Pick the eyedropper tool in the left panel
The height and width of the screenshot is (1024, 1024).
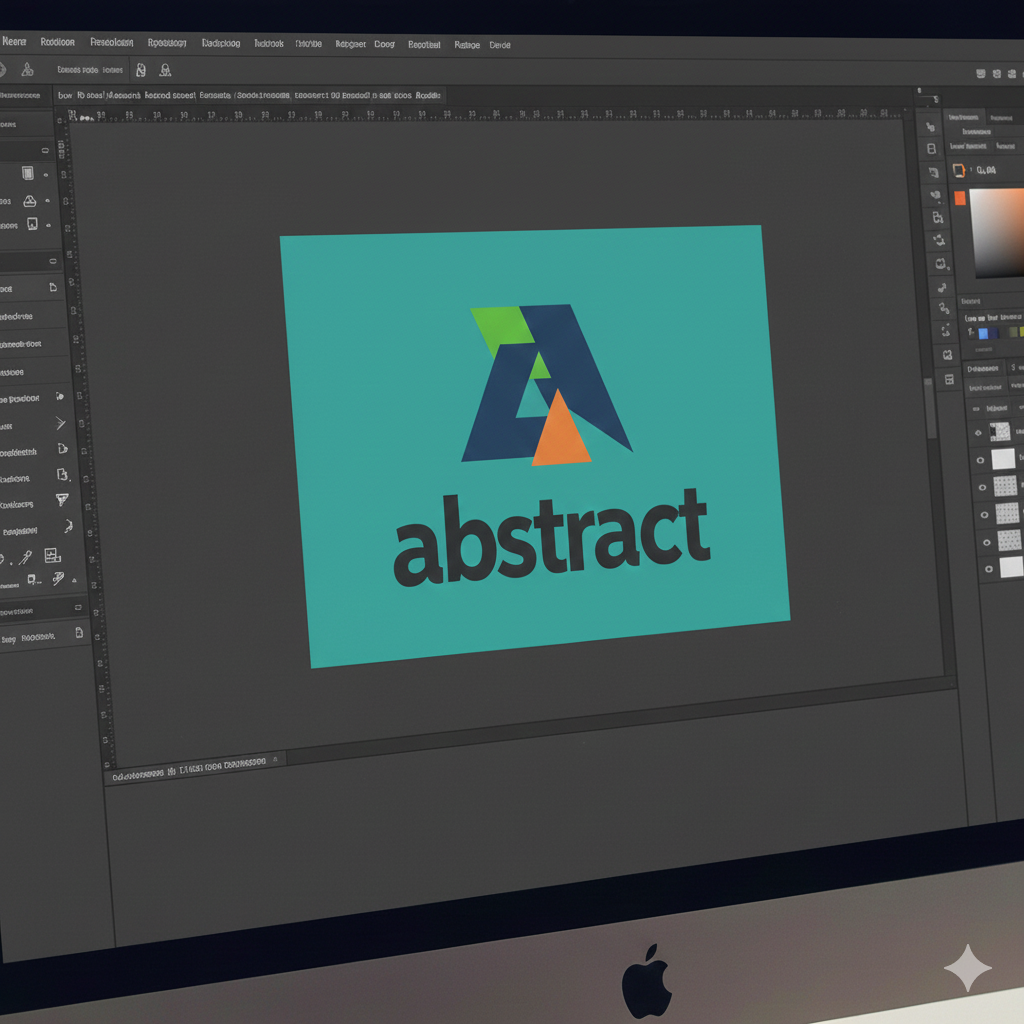click(25, 558)
